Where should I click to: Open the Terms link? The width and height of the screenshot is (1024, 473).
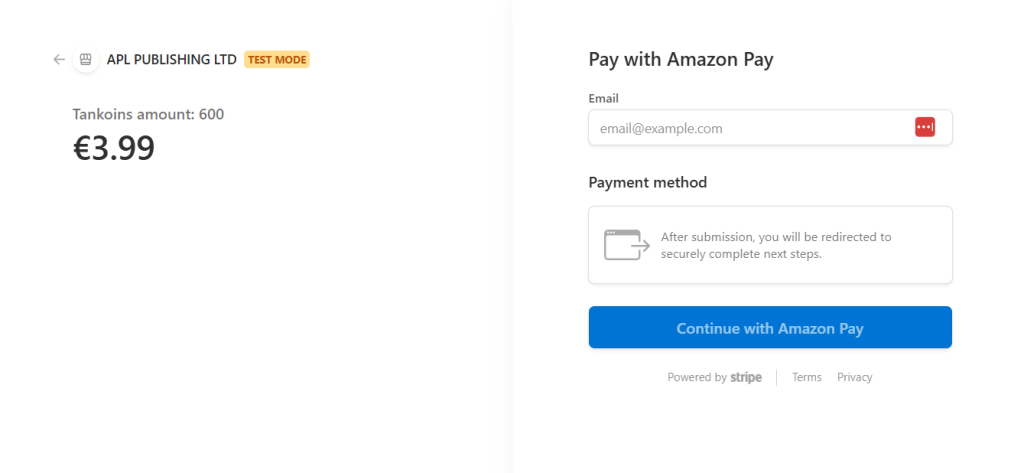point(807,377)
